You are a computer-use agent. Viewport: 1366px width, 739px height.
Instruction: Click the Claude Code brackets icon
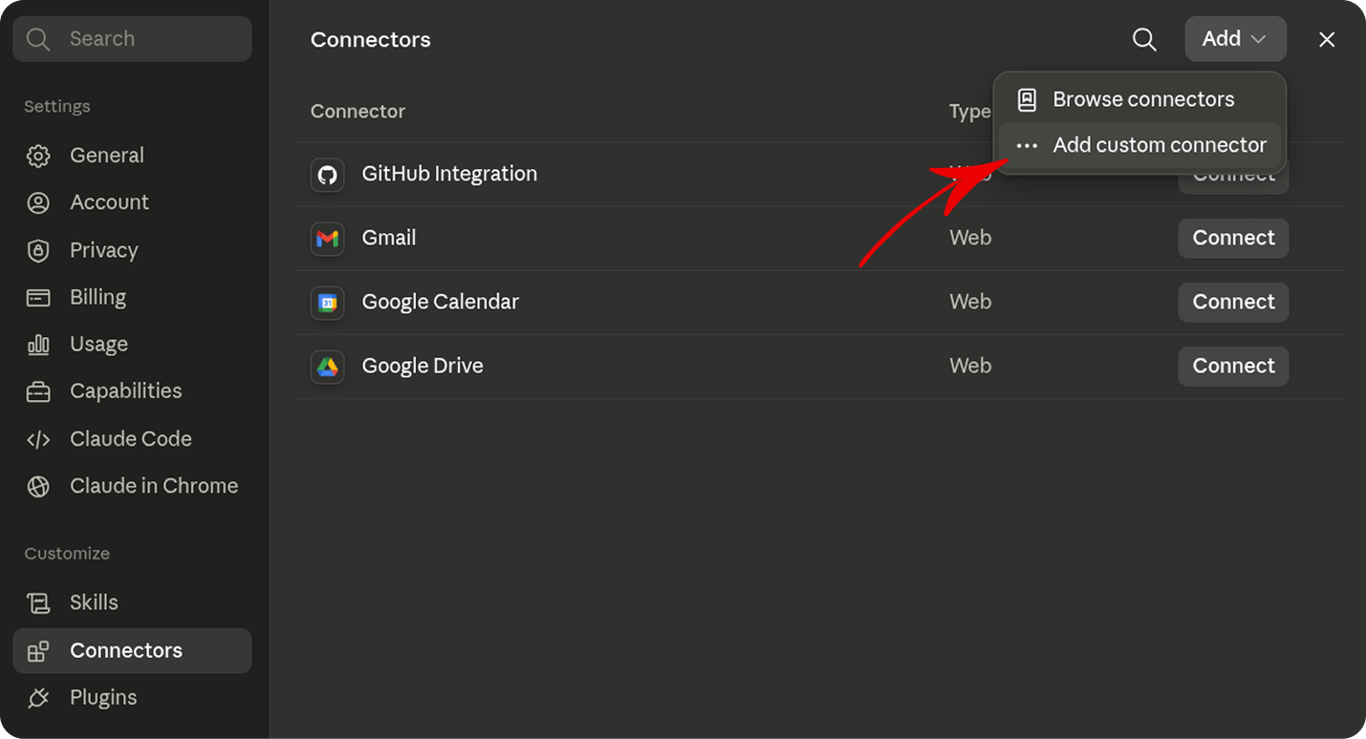coord(38,439)
